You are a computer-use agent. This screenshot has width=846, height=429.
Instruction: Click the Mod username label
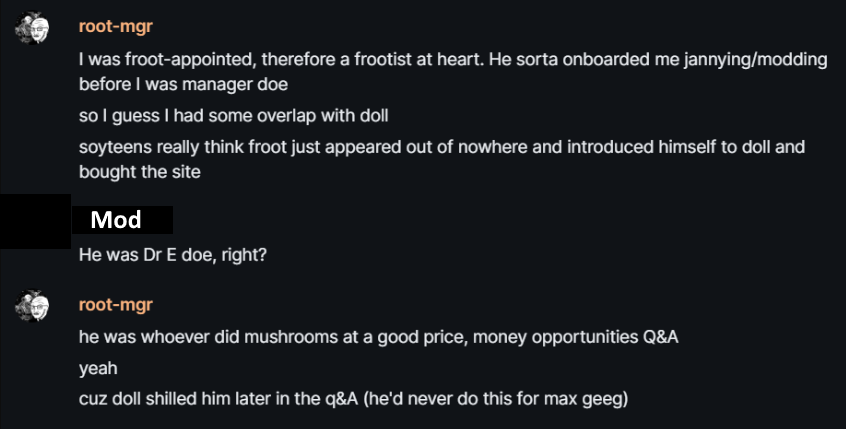pyautogui.click(x=116, y=220)
